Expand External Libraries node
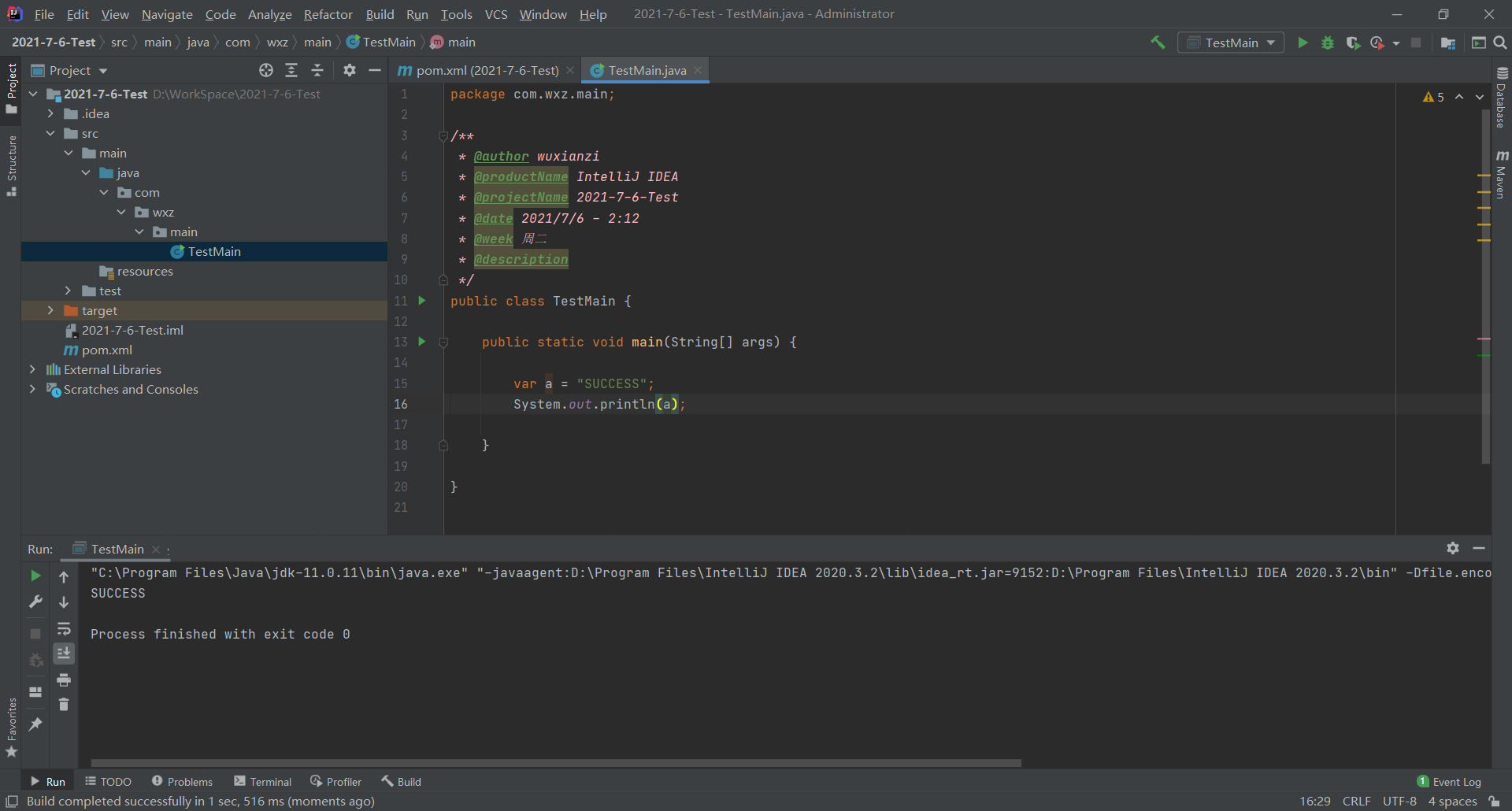Image resolution: width=1512 pixels, height=811 pixels. [32, 369]
